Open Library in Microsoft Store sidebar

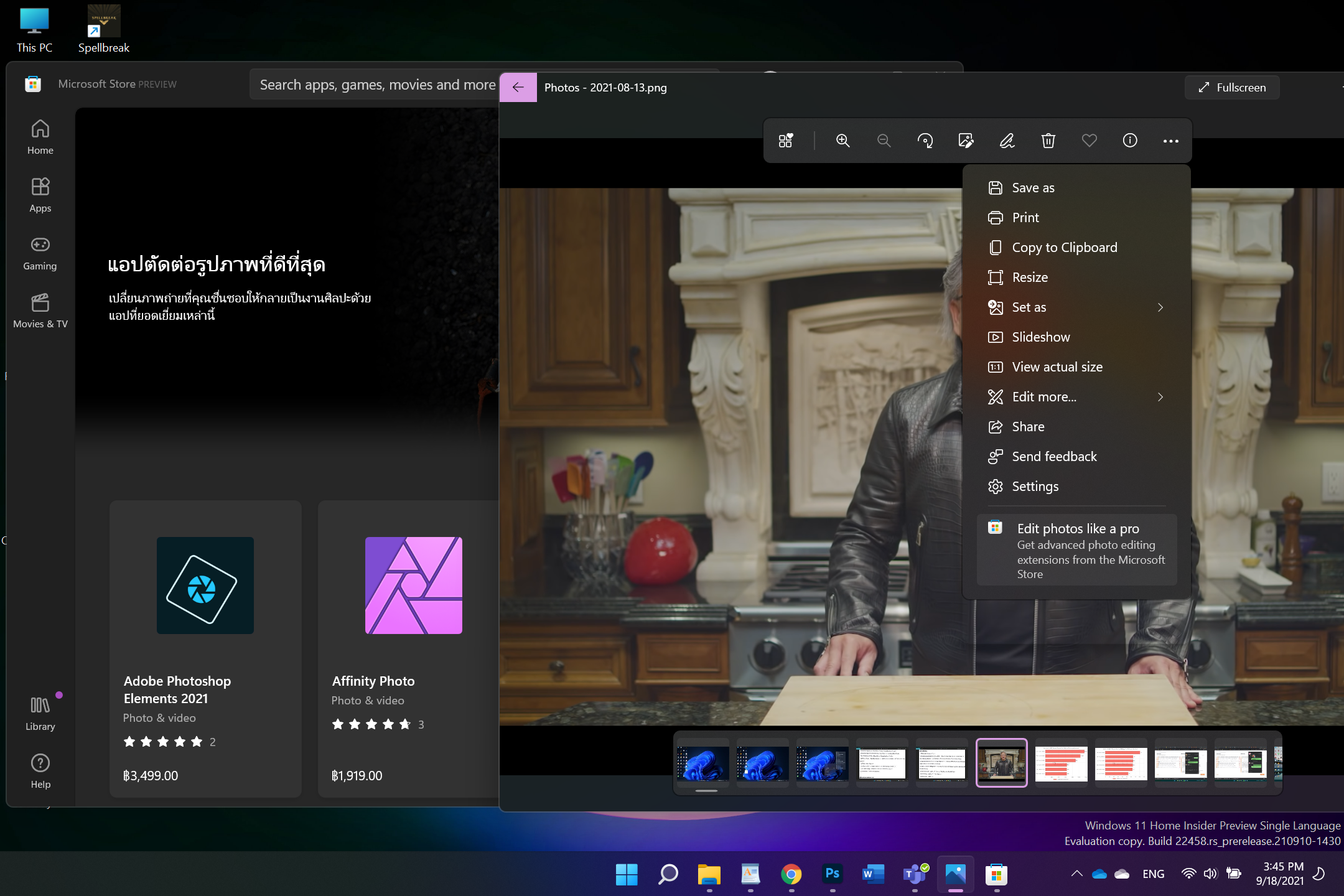pyautogui.click(x=40, y=713)
